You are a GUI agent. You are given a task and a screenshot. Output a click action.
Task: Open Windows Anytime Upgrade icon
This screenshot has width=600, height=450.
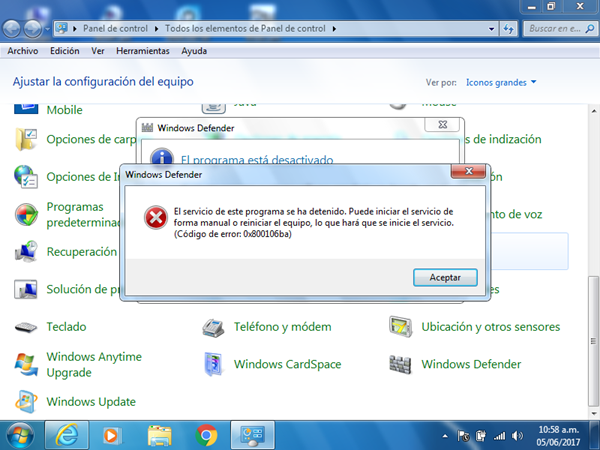(26, 364)
